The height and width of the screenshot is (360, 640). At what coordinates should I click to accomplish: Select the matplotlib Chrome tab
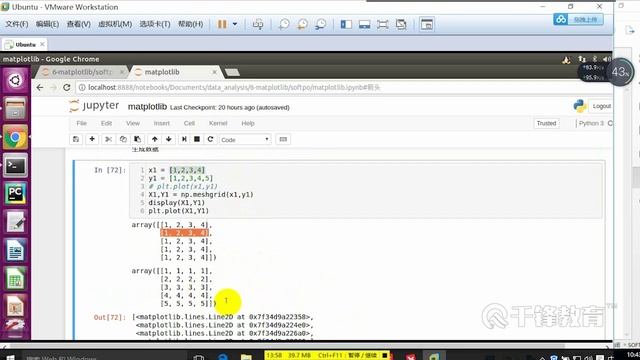click(x=162, y=72)
